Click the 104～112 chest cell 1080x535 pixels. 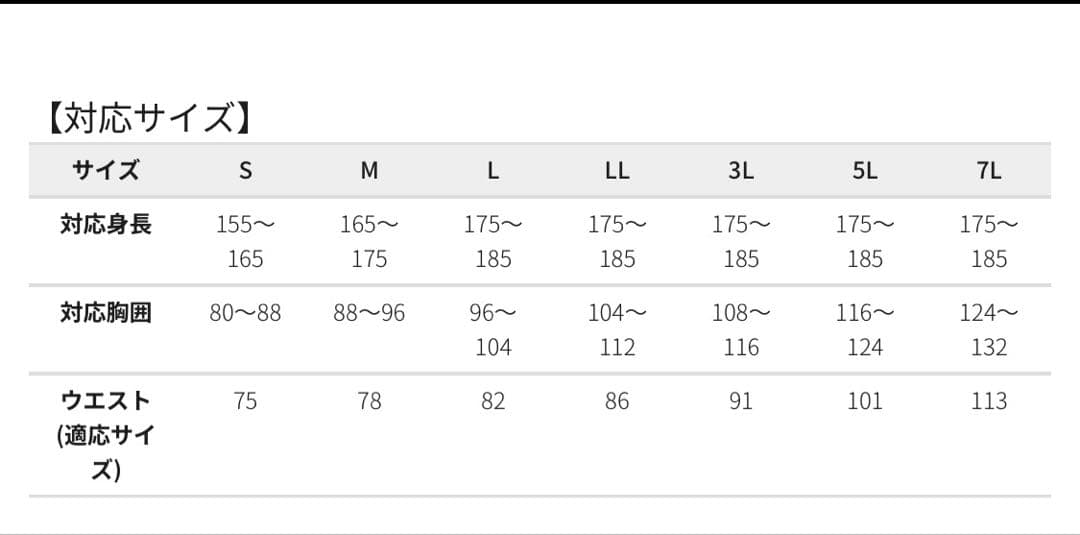(617, 330)
